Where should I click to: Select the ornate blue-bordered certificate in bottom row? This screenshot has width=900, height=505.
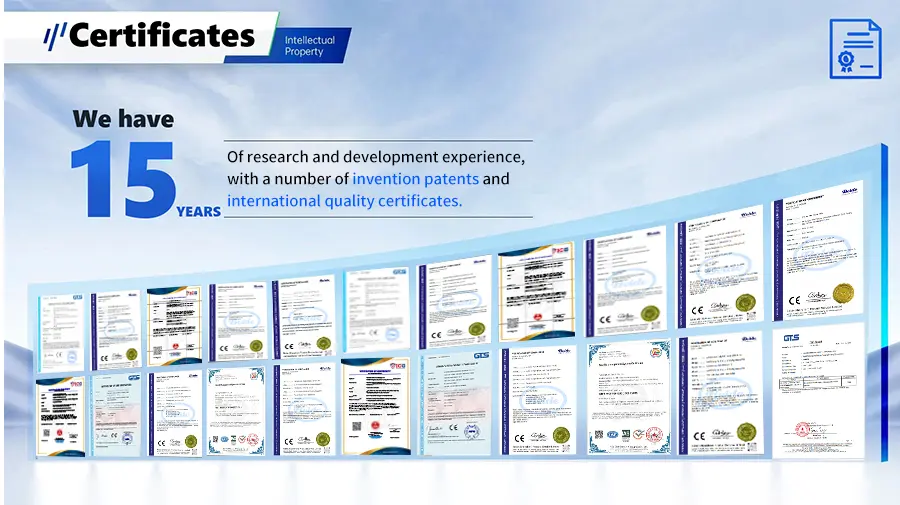pos(626,399)
